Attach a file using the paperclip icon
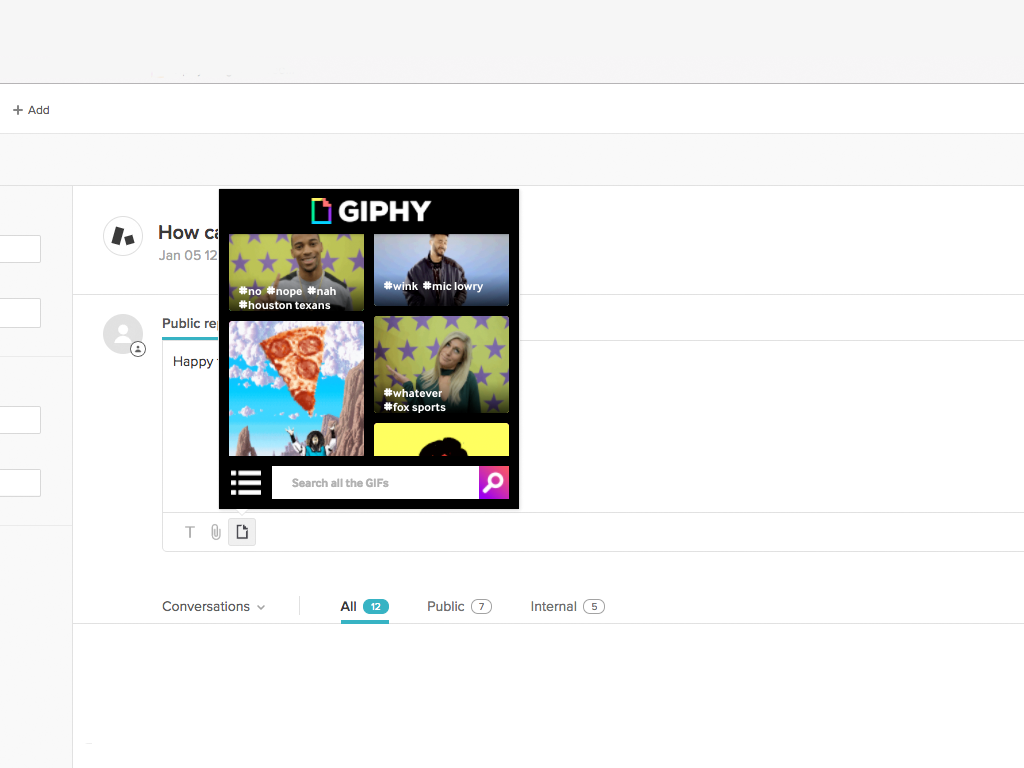The width and height of the screenshot is (1024, 768). click(215, 532)
